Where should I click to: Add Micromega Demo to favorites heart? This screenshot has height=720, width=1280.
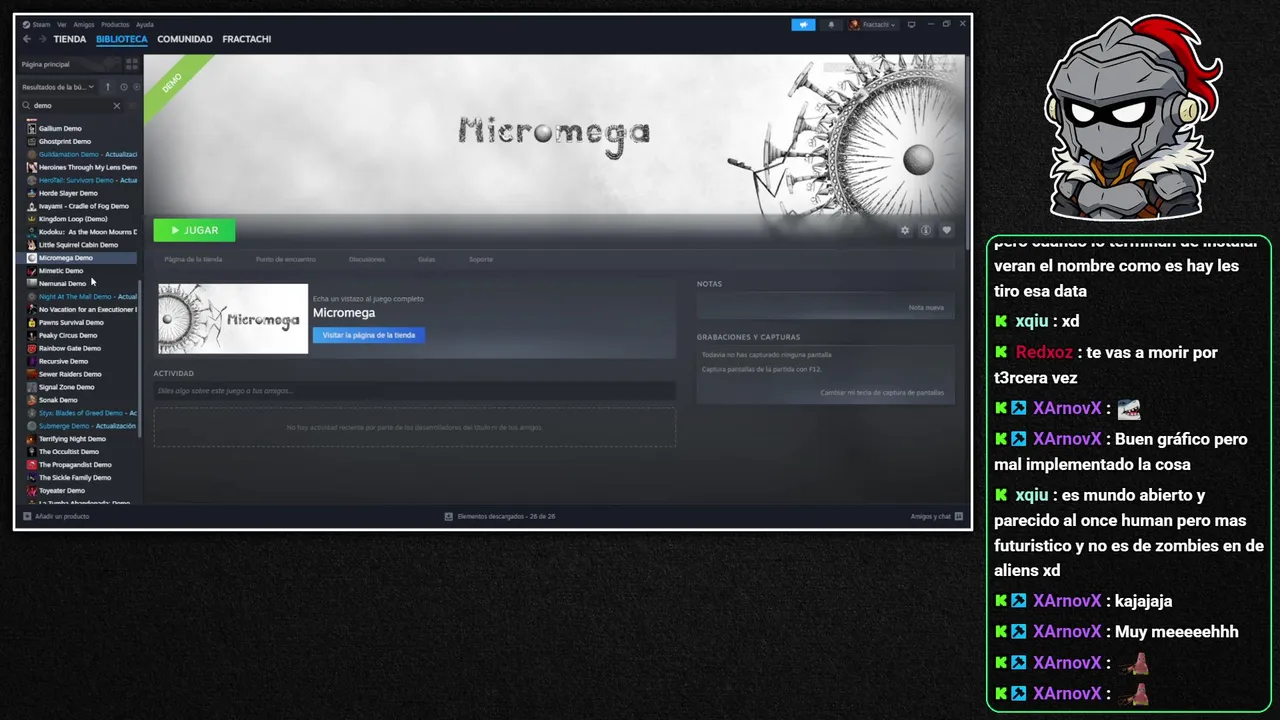pyautogui.click(x=946, y=230)
